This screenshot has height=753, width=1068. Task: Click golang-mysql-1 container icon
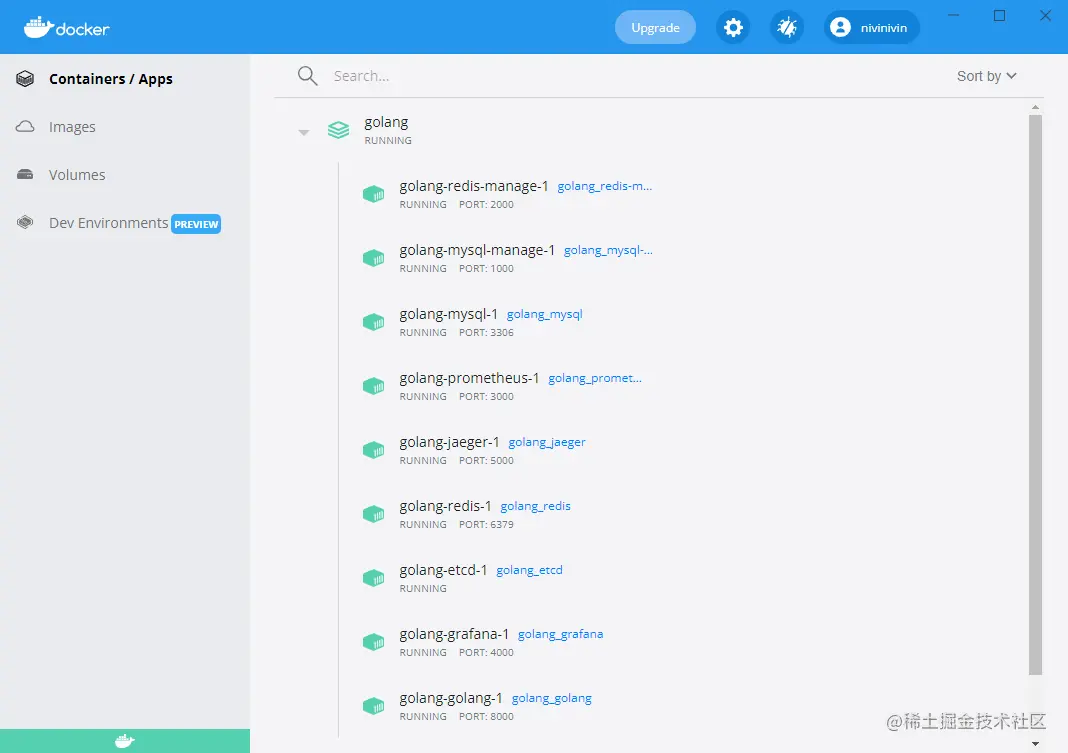click(373, 322)
